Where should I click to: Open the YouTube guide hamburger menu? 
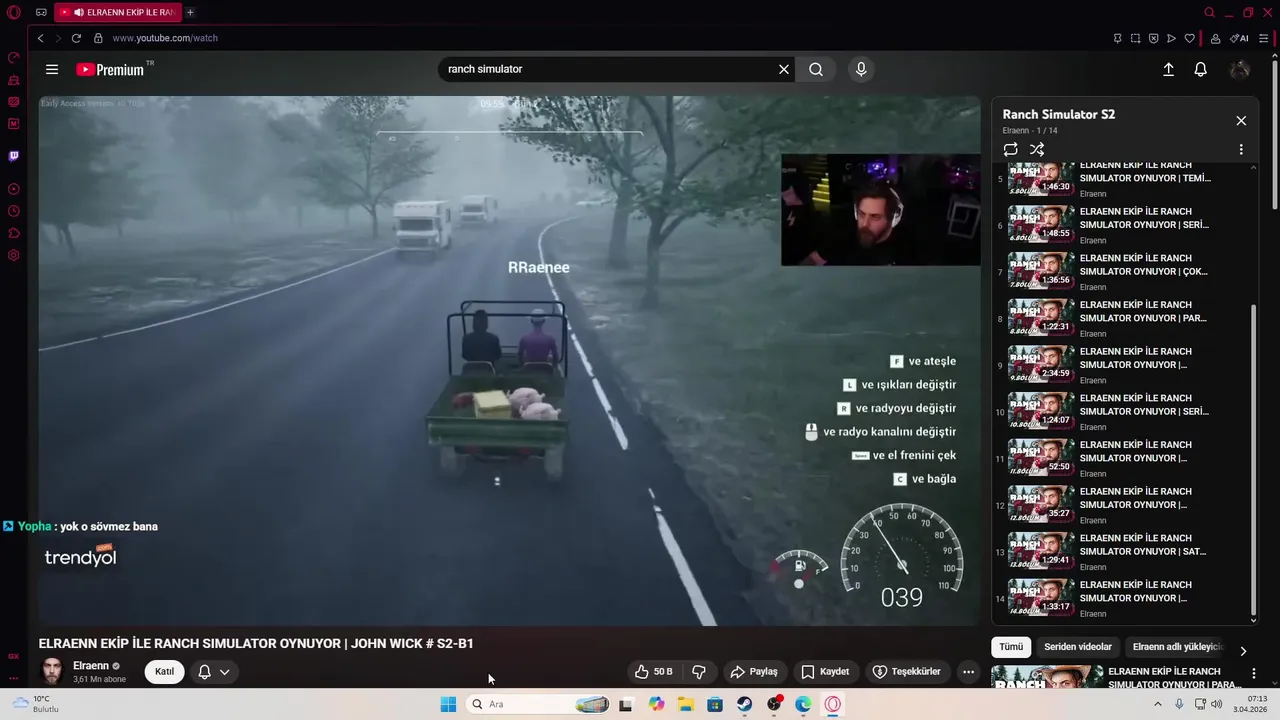[52, 69]
